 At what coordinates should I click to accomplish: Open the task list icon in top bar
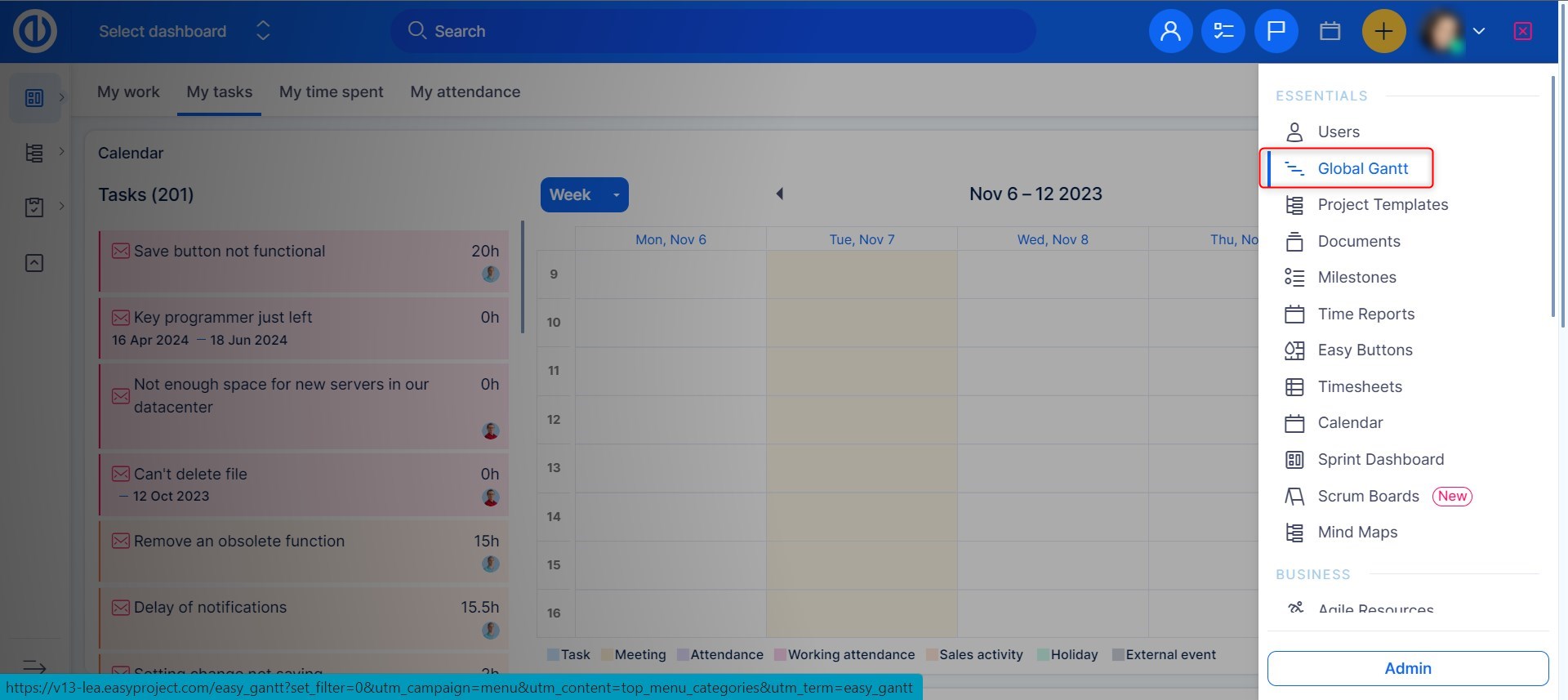pos(1223,31)
